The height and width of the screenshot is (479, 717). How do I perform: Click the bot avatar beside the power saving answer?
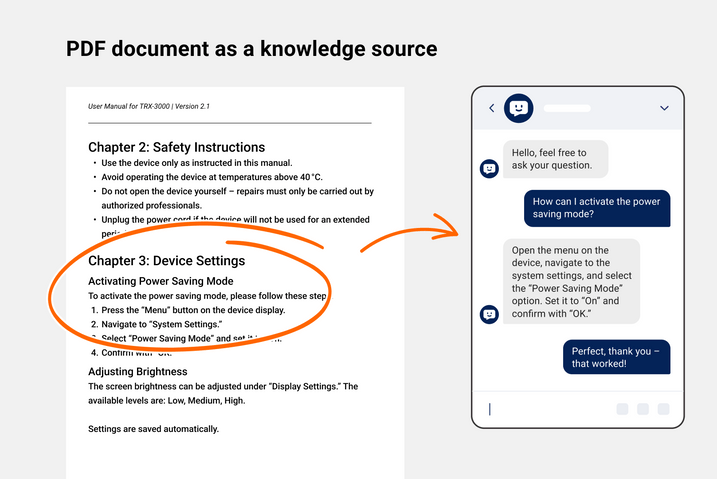(x=489, y=314)
